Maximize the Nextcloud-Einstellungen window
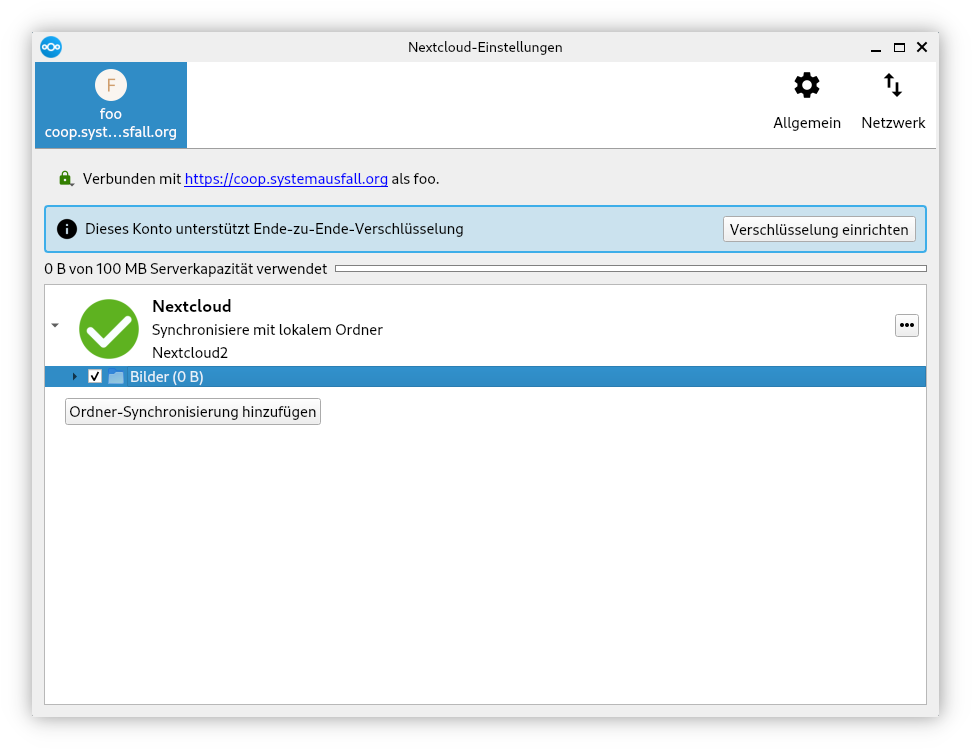 899,47
